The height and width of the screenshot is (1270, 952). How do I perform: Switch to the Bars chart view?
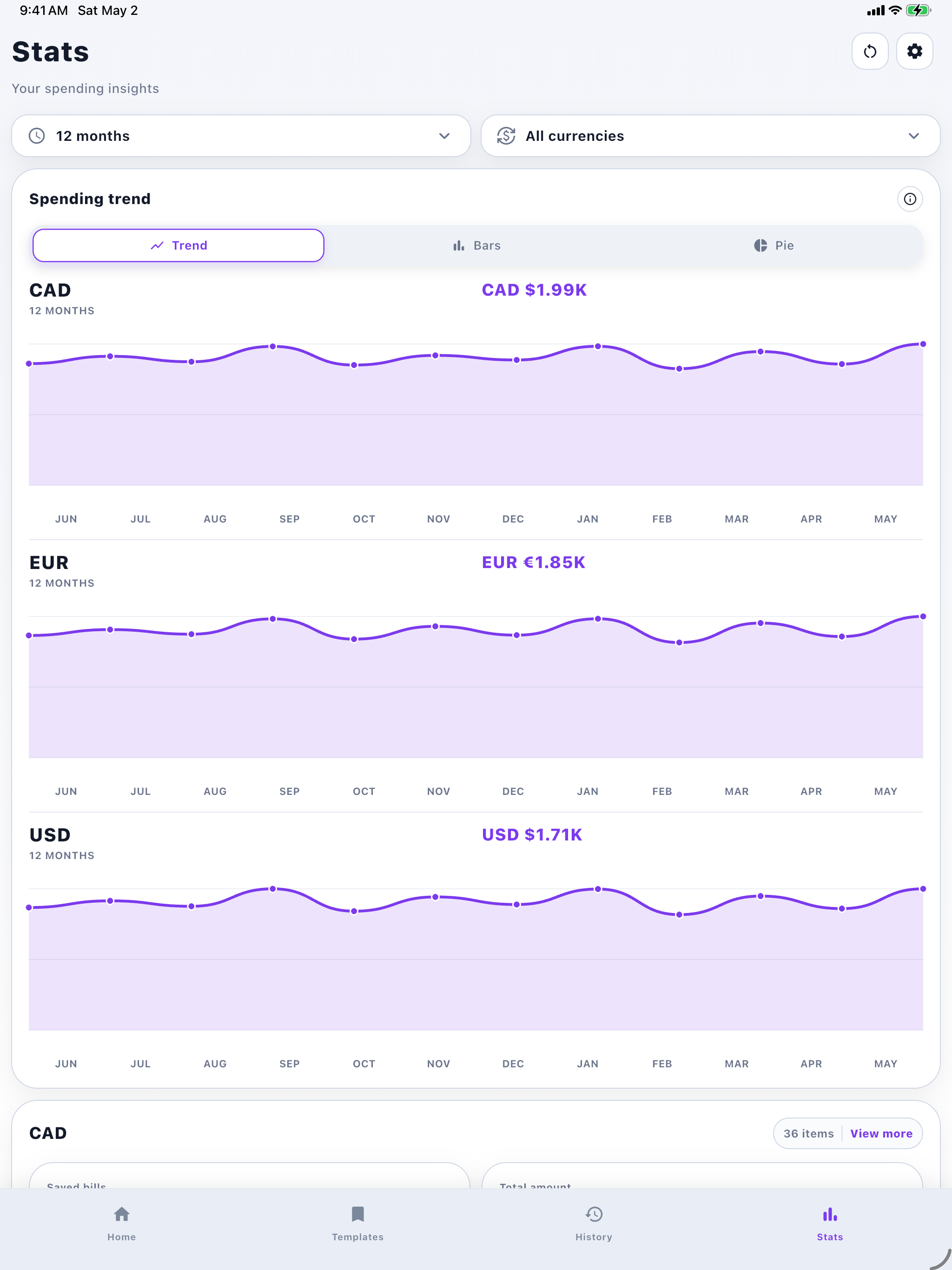(476, 246)
